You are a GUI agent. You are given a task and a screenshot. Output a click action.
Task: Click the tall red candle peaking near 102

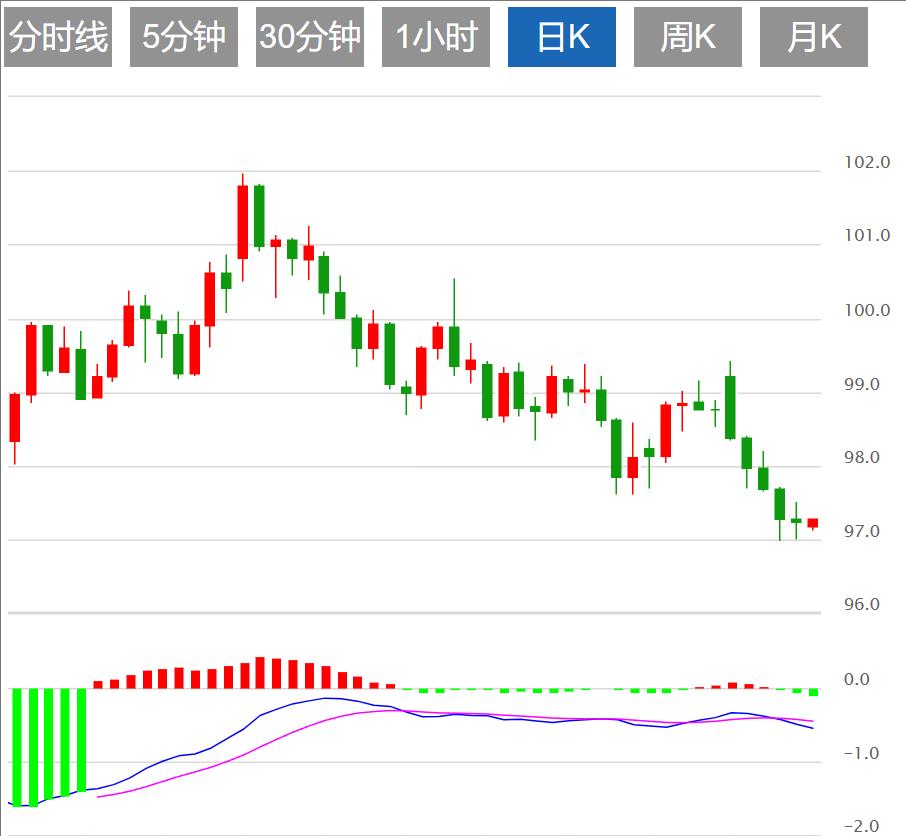242,222
